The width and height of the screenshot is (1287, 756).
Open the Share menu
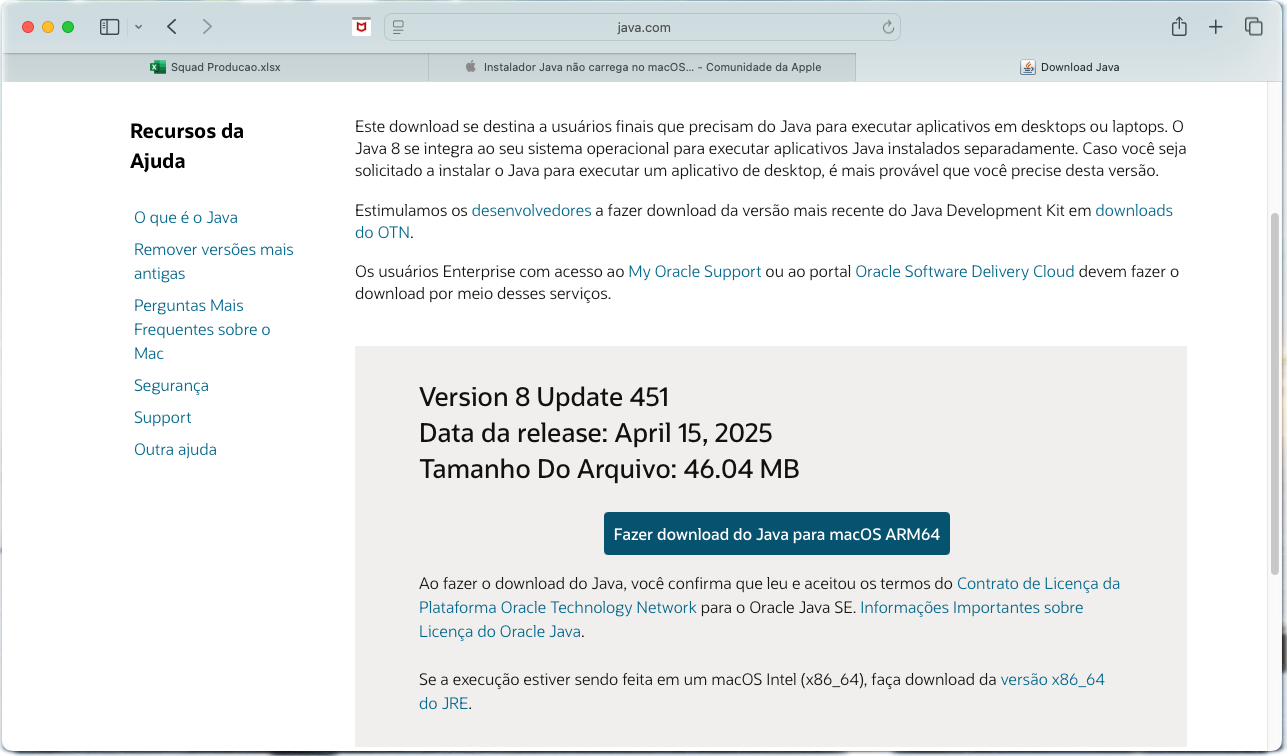point(1179,27)
